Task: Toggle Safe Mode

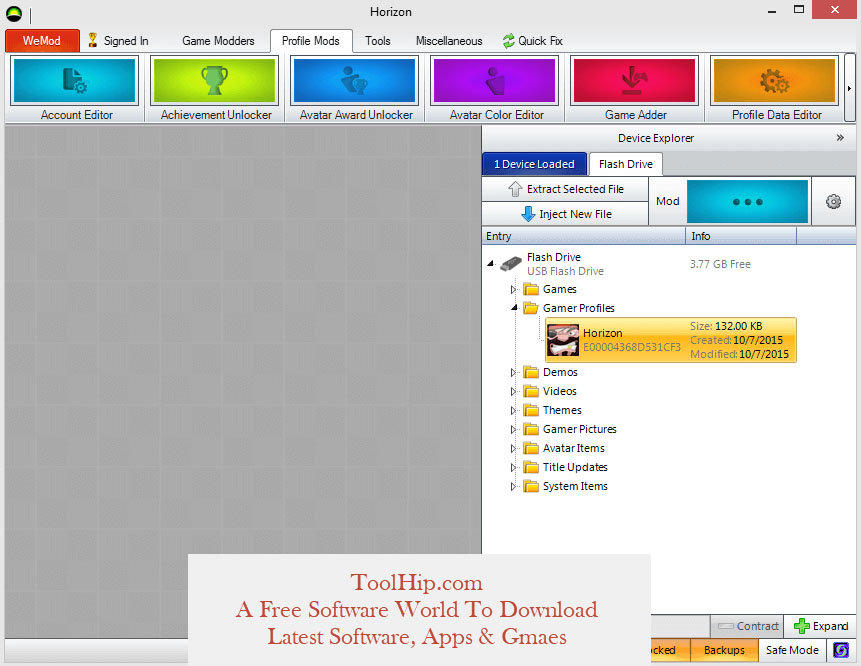Action: point(792,650)
